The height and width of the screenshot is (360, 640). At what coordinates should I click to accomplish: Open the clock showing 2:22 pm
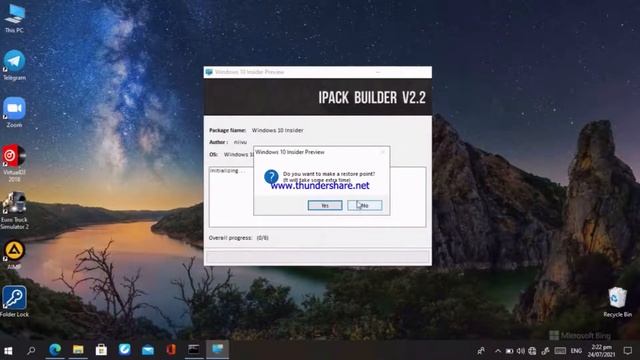pyautogui.click(x=601, y=351)
